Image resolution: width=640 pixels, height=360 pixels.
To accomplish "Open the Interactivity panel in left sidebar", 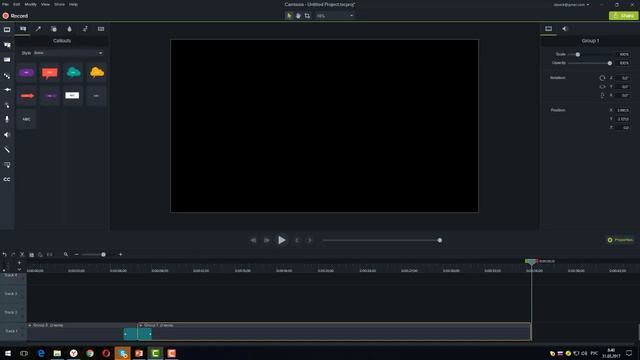I will (x=7, y=165).
